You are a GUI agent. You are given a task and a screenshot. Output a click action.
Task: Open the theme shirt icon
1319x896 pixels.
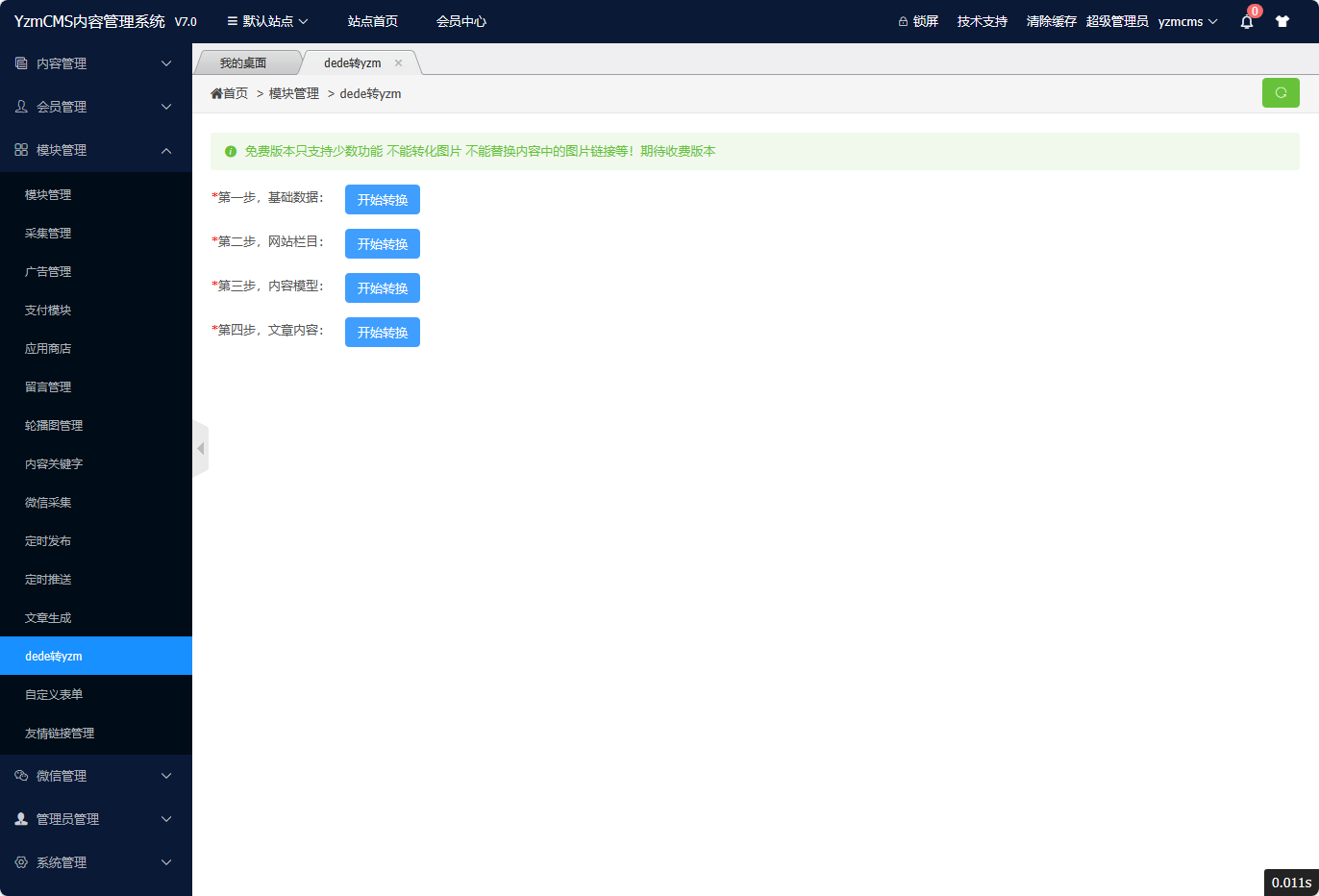click(x=1282, y=21)
